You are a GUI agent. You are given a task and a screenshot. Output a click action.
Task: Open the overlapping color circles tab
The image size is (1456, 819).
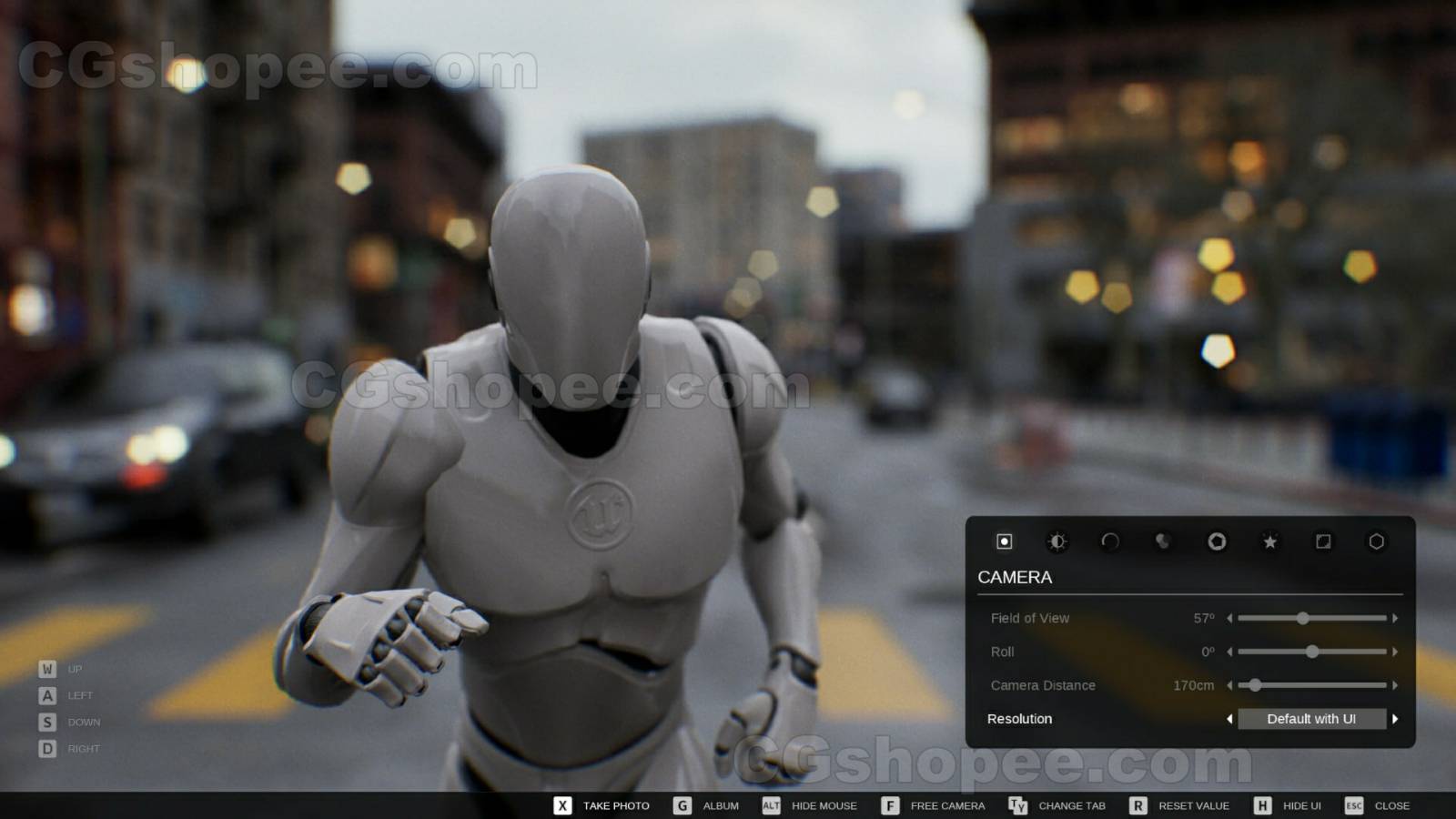click(1163, 541)
